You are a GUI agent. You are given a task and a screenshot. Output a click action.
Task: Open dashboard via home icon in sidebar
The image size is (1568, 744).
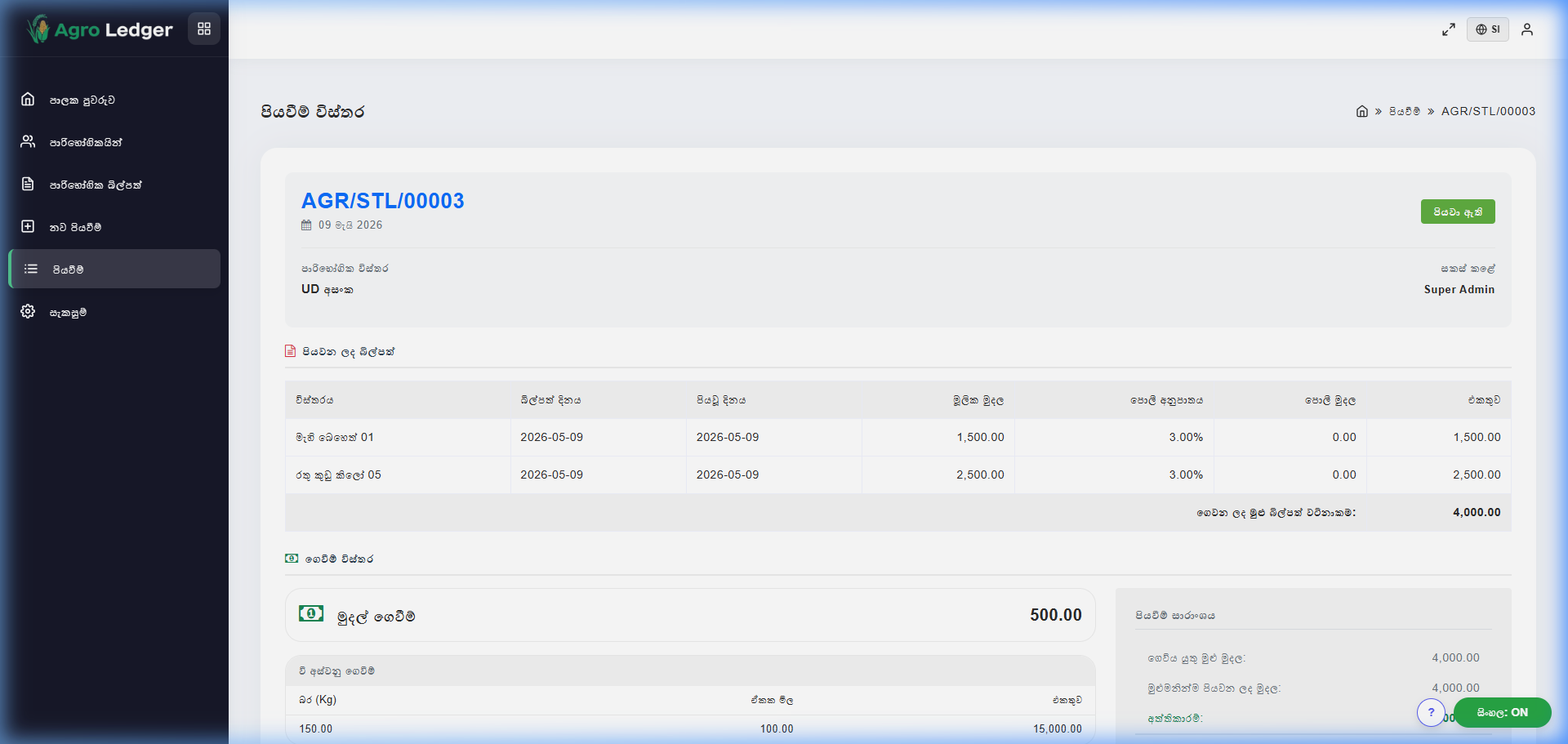[x=28, y=100]
